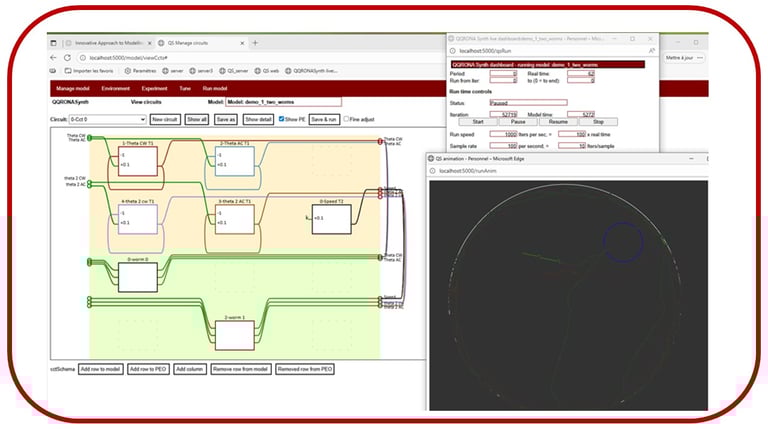Image resolution: width=768 pixels, height=429 pixels.
Task: Open the QS_server bookmark icon
Action: pyautogui.click(x=222, y=71)
